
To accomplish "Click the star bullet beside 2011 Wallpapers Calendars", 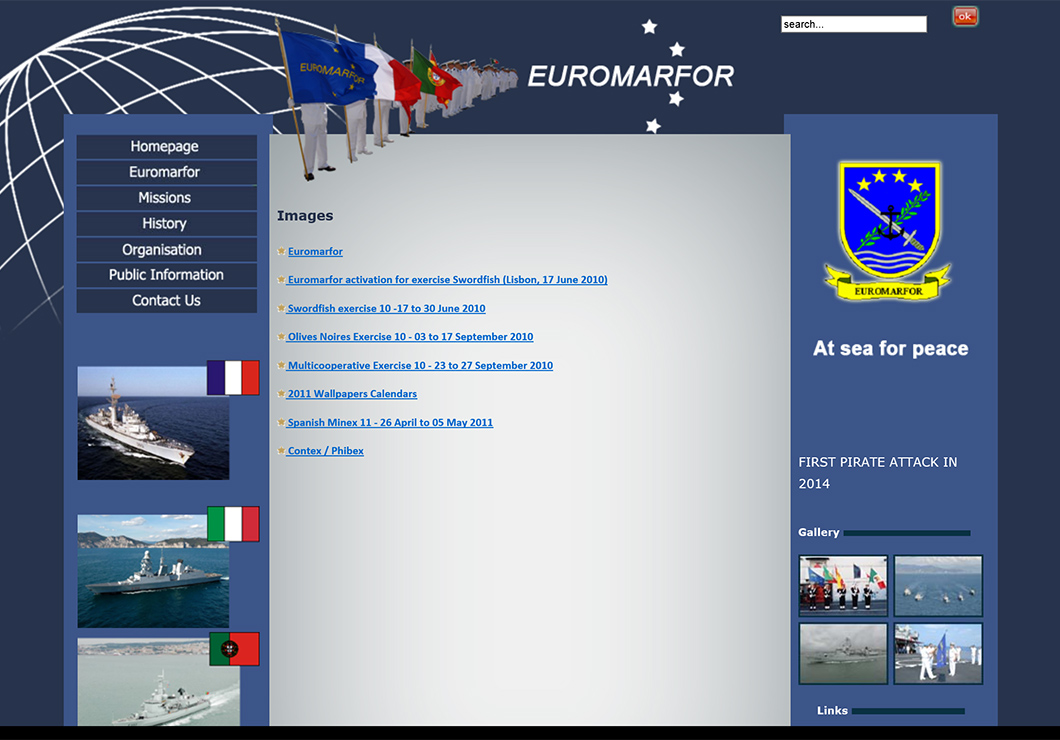I will pos(281,394).
